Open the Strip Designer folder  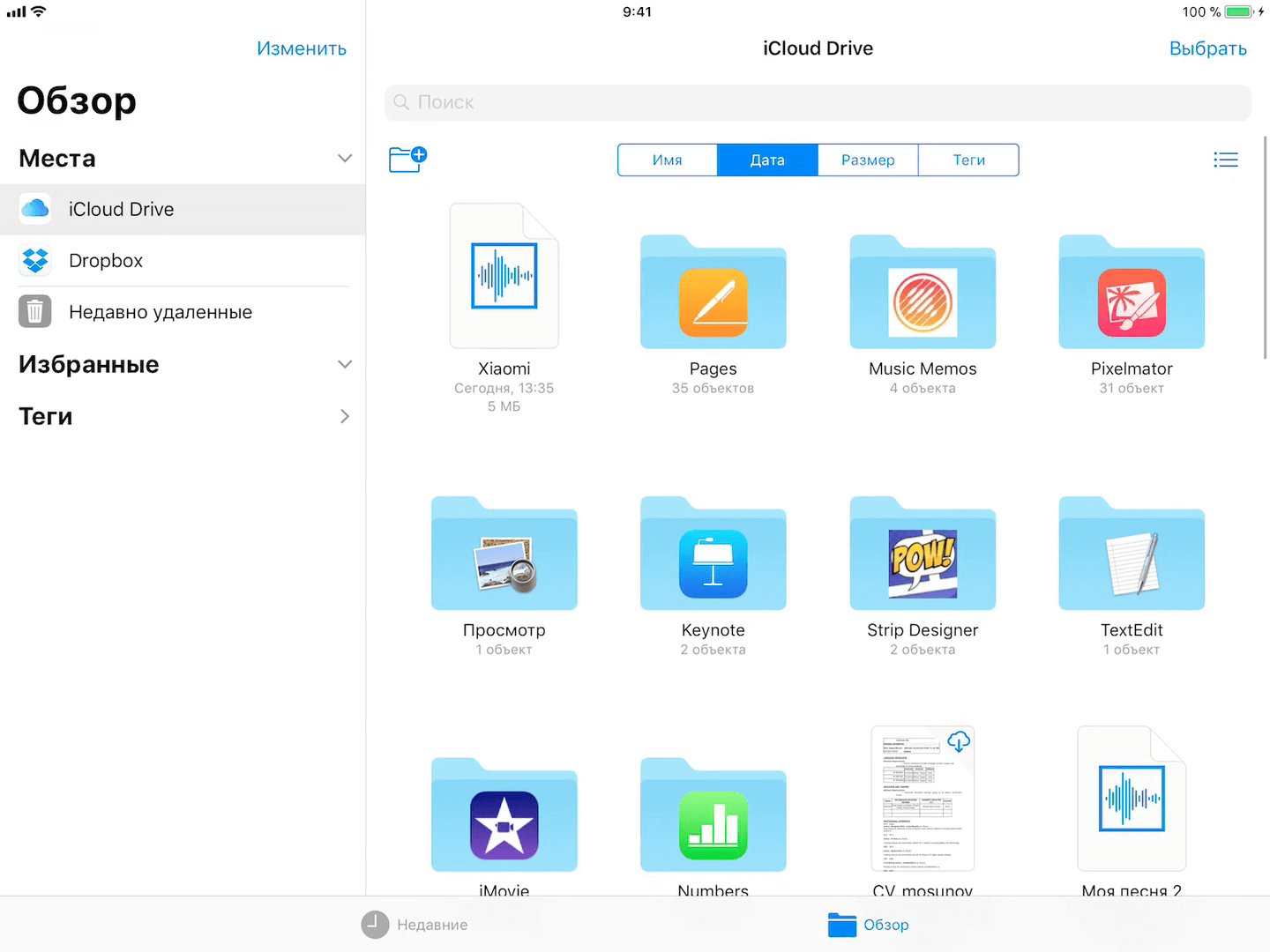[923, 554]
